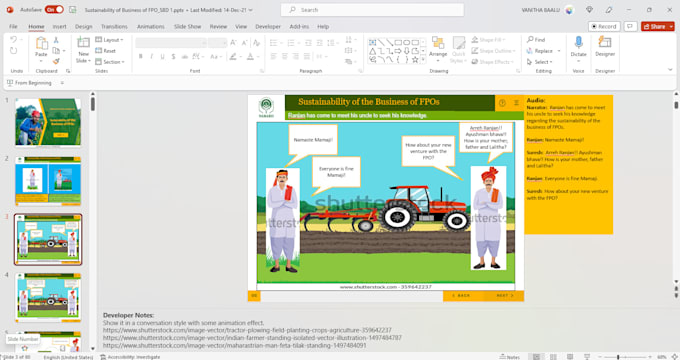Image resolution: width=680 pixels, height=360 pixels.
Task: Expand the shapes gallery More arrow
Action: (x=423, y=60)
